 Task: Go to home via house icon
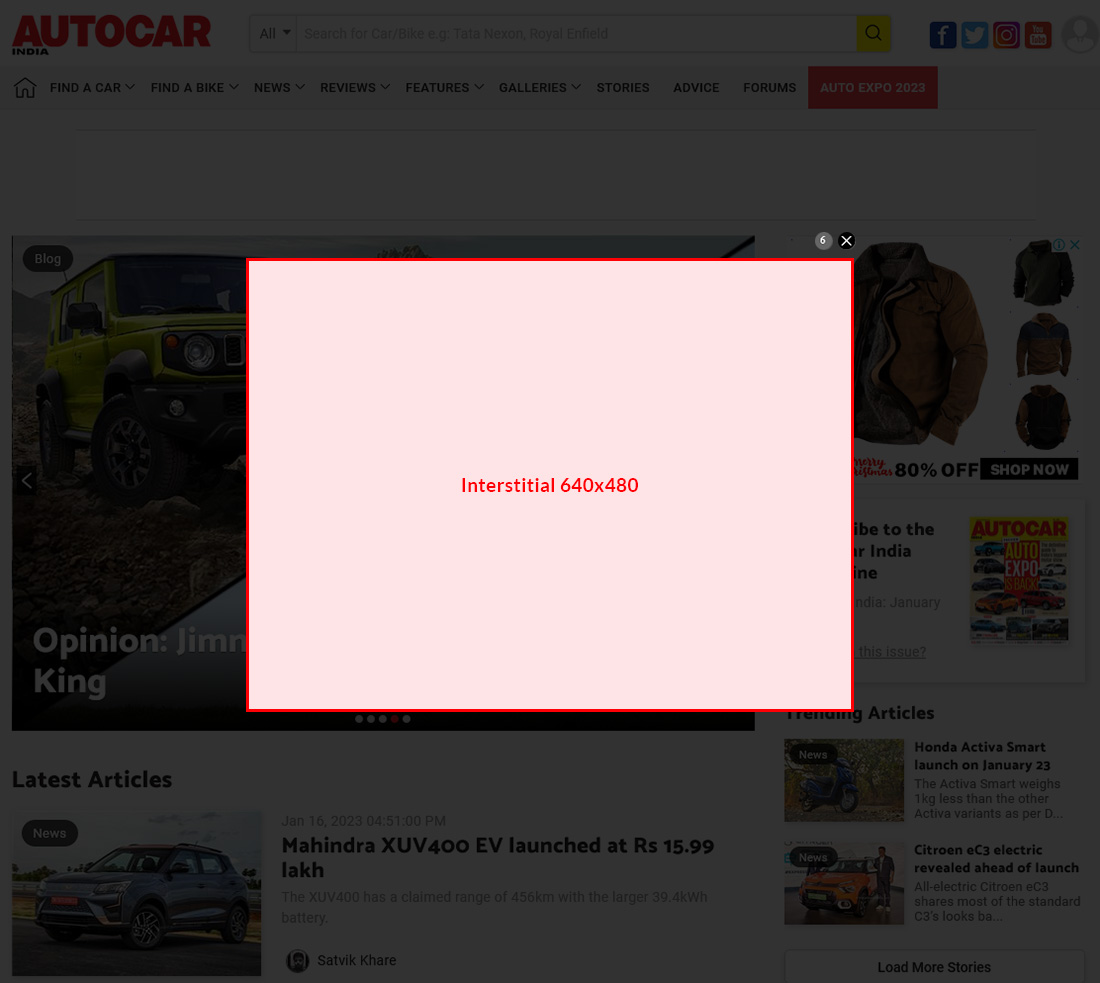[25, 88]
